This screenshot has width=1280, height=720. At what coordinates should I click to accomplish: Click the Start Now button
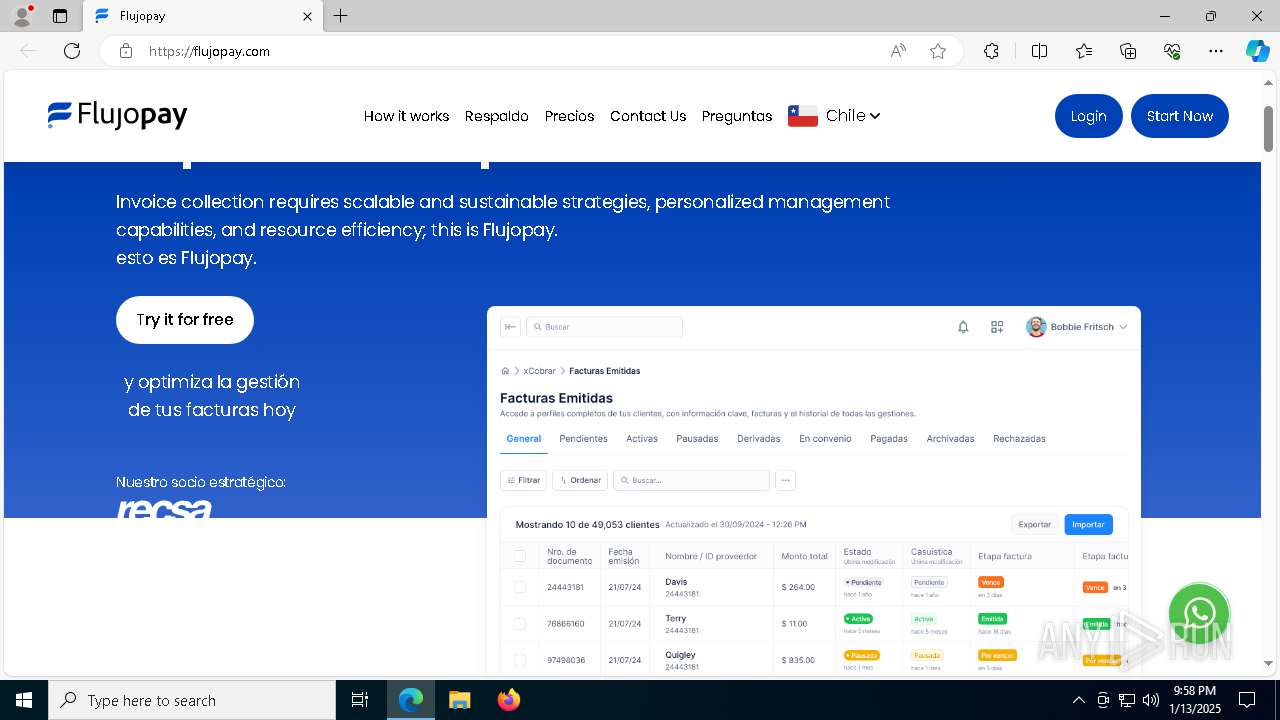[x=1180, y=116]
